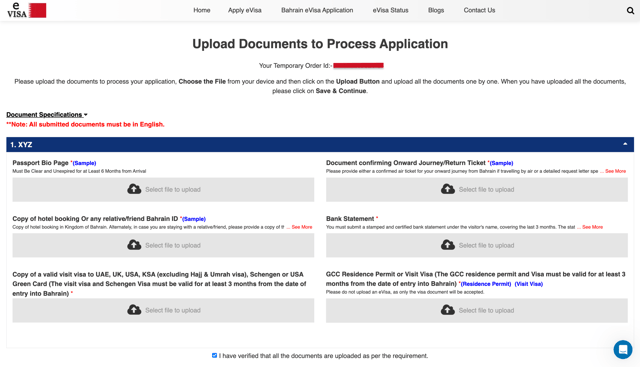Click See More for Bank Statement description
The image size is (640, 367).
[592, 227]
